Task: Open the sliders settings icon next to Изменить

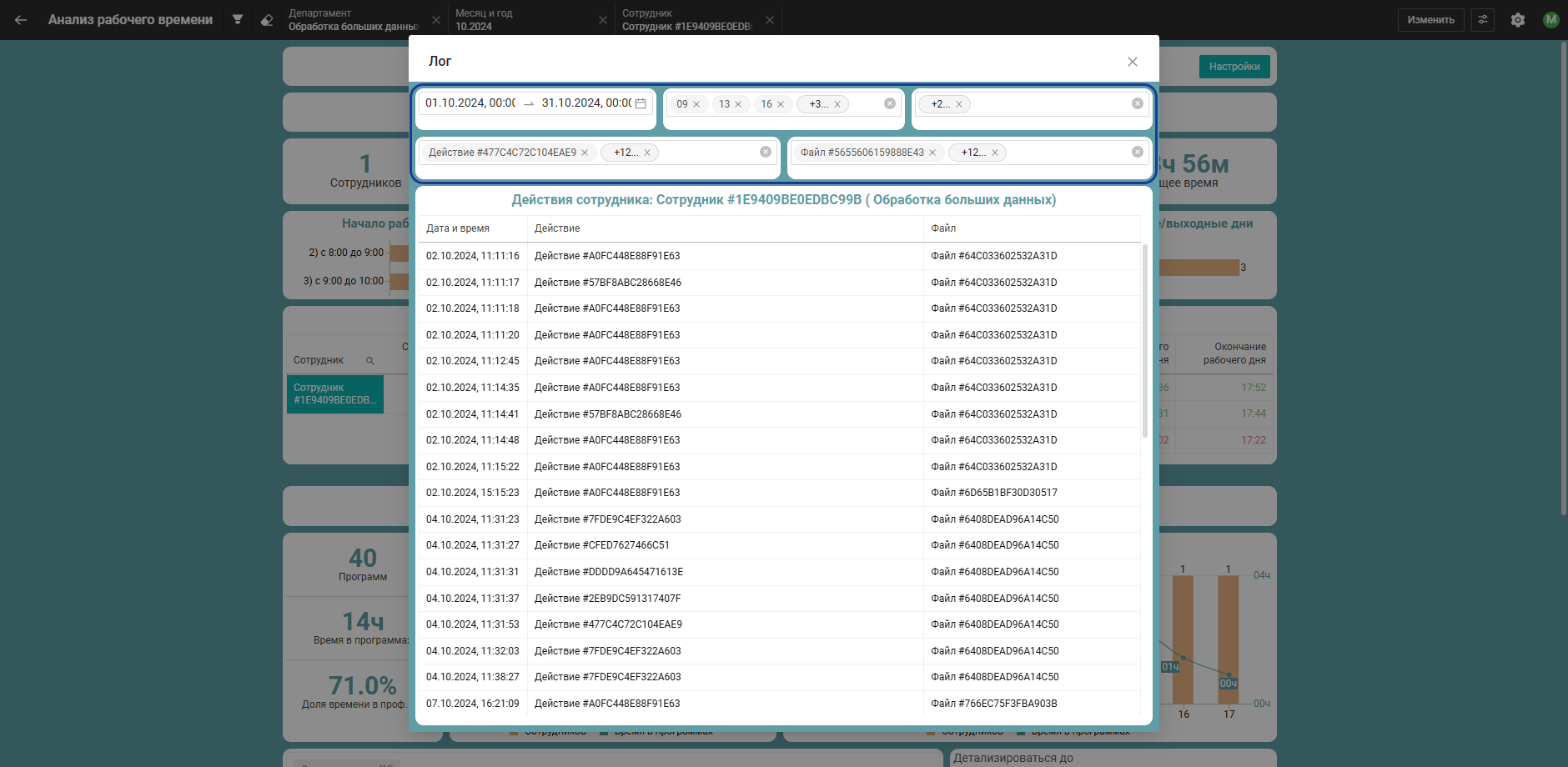Action: 1482,20
